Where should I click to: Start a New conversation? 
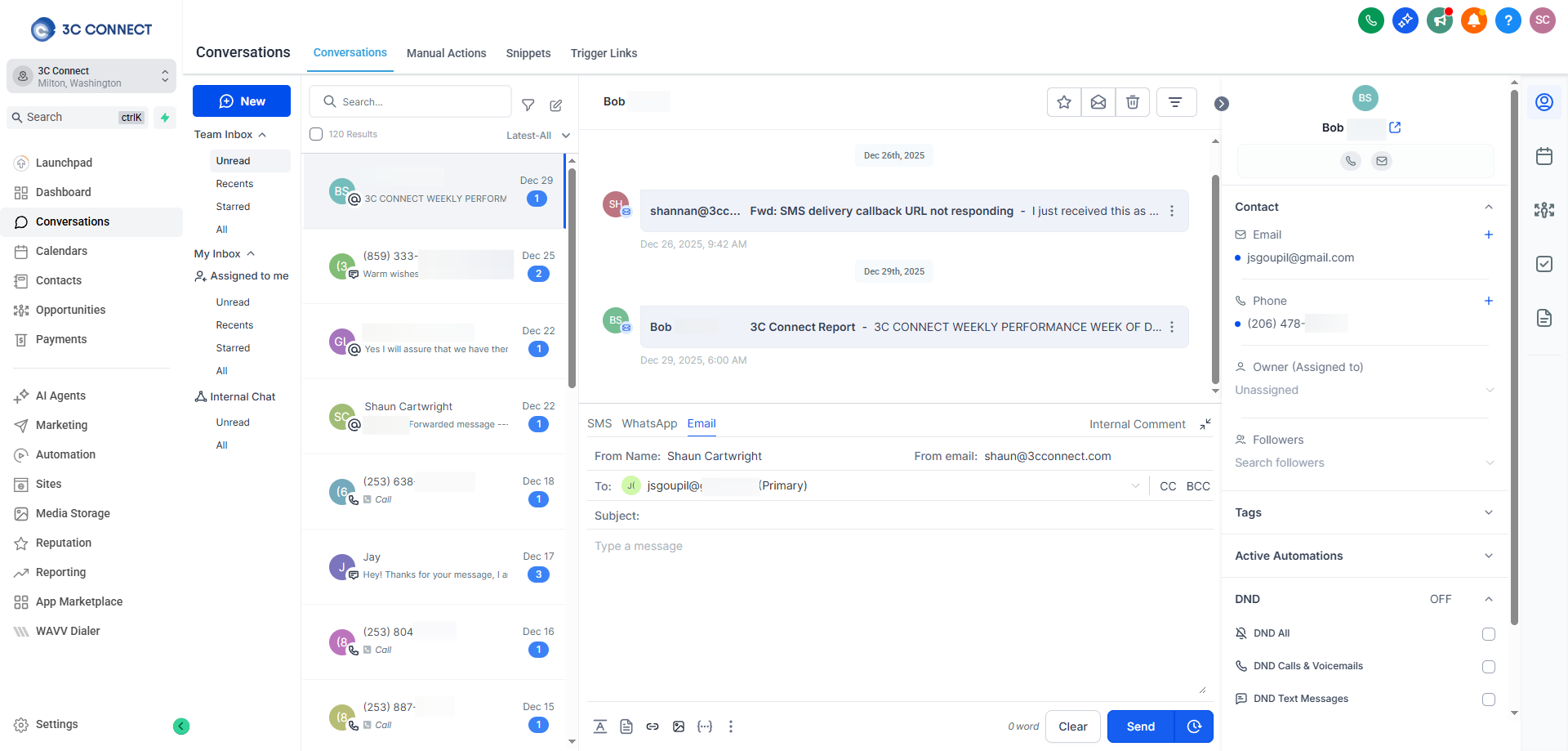(242, 101)
